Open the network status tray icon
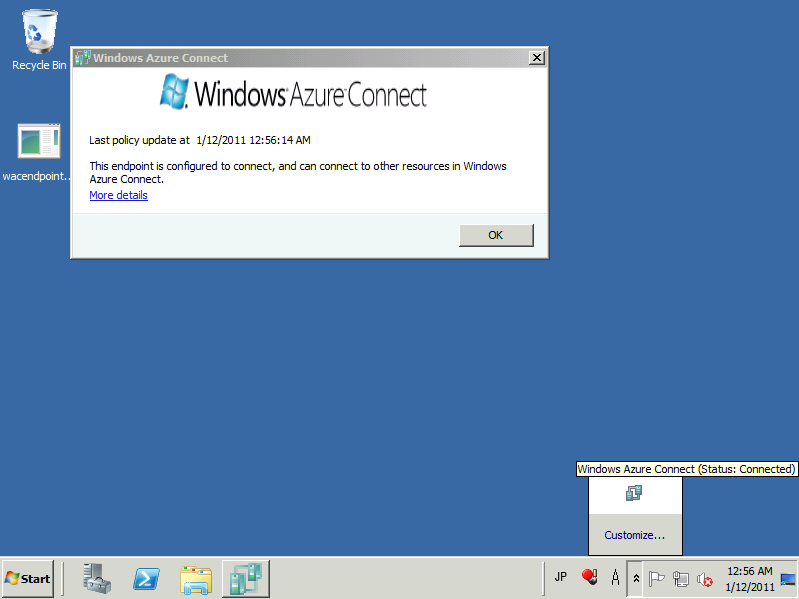Image resolution: width=799 pixels, height=599 pixels. (681, 579)
